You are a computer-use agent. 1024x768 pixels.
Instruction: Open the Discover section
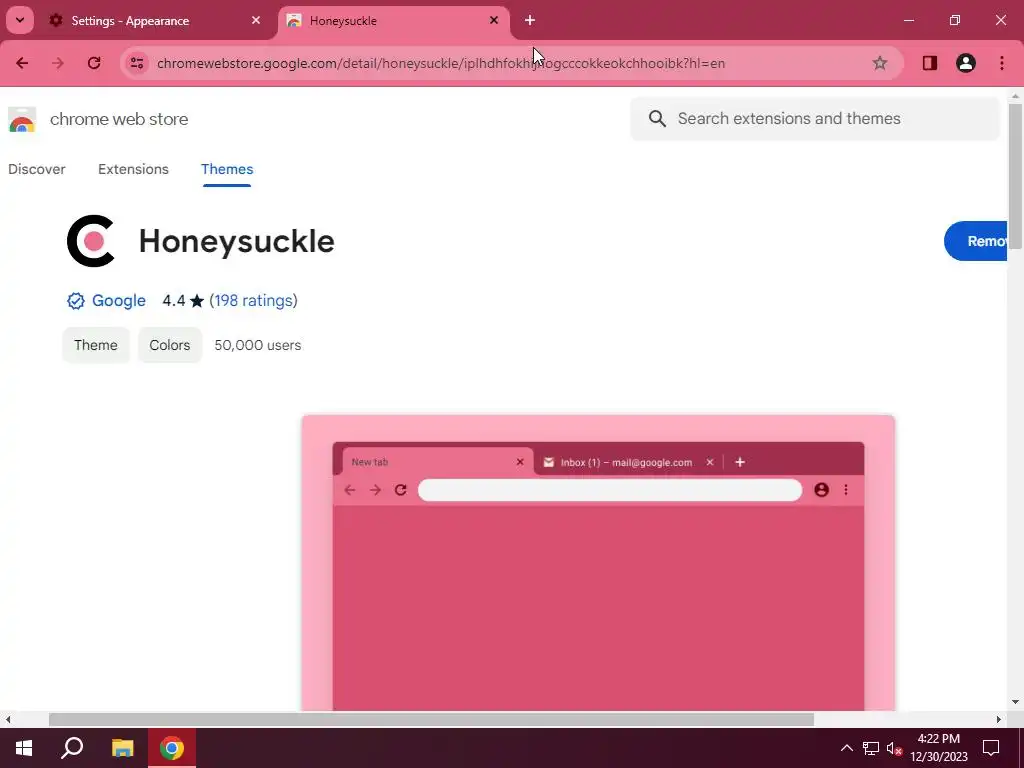tap(37, 169)
